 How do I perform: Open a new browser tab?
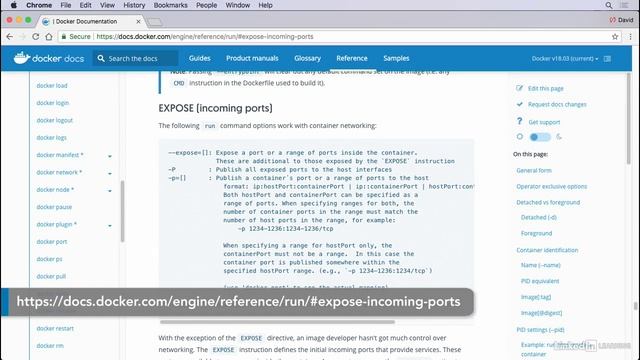(155, 22)
